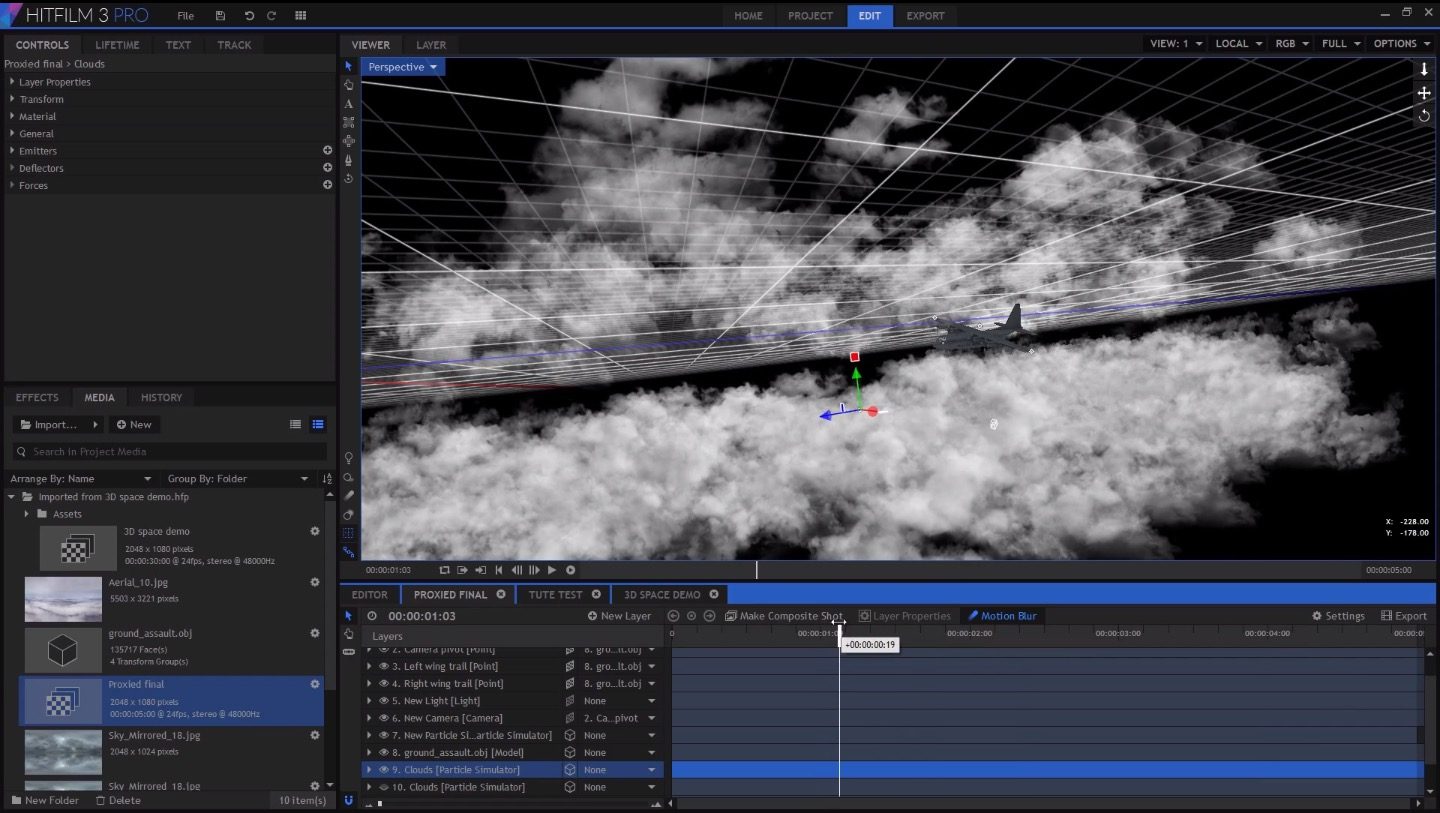Show layer 10 Clouds
The height and width of the screenshot is (813, 1440).
383,787
